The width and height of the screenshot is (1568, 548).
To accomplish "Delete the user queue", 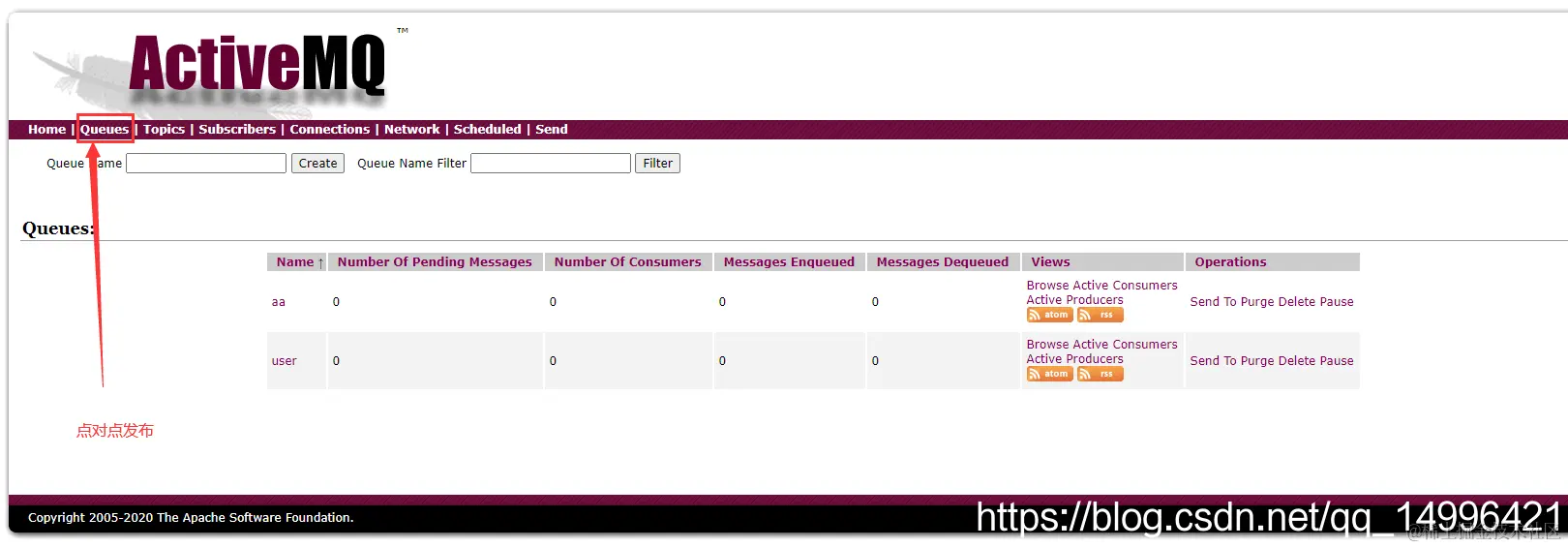I will coord(1297,361).
